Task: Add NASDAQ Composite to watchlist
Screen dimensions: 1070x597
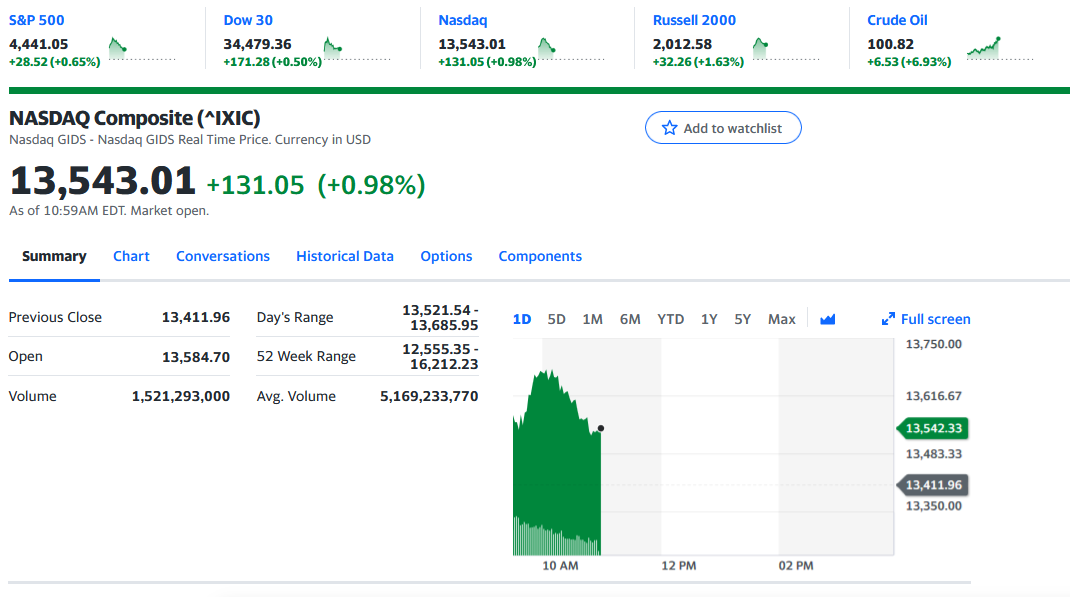Action: click(723, 128)
